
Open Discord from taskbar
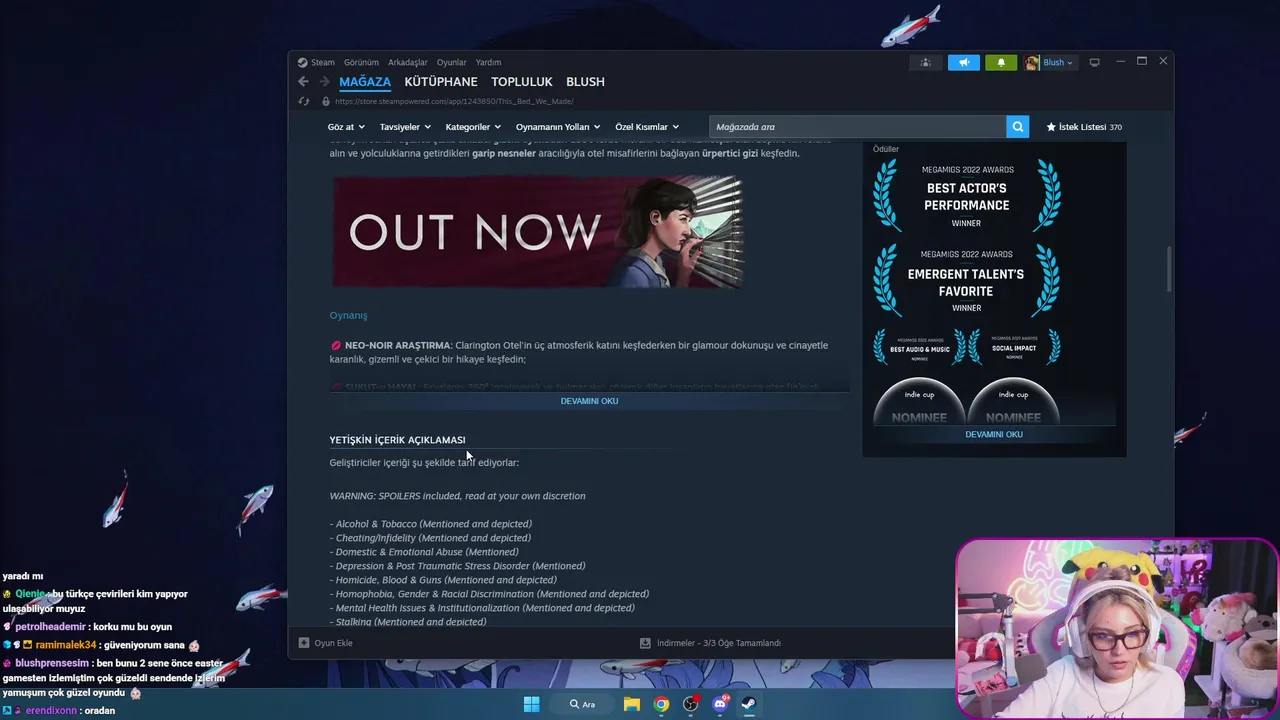(x=719, y=704)
